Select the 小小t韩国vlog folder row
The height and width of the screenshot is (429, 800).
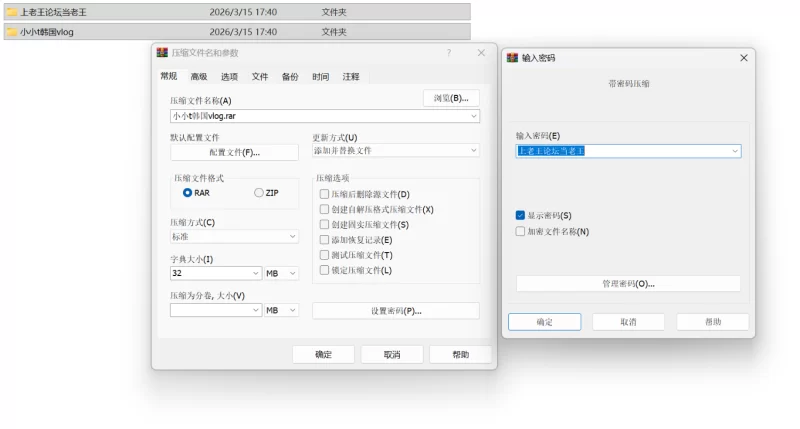(x=237, y=32)
